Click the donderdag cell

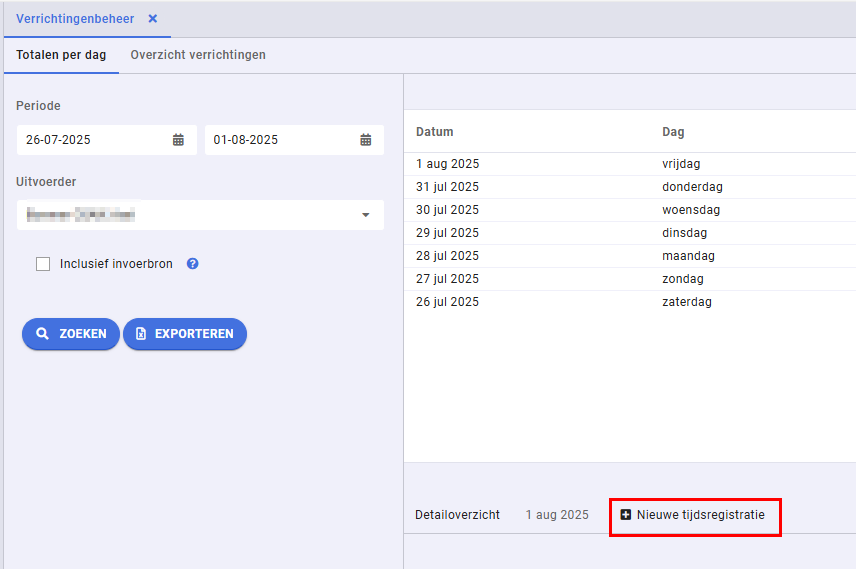[x=692, y=187]
